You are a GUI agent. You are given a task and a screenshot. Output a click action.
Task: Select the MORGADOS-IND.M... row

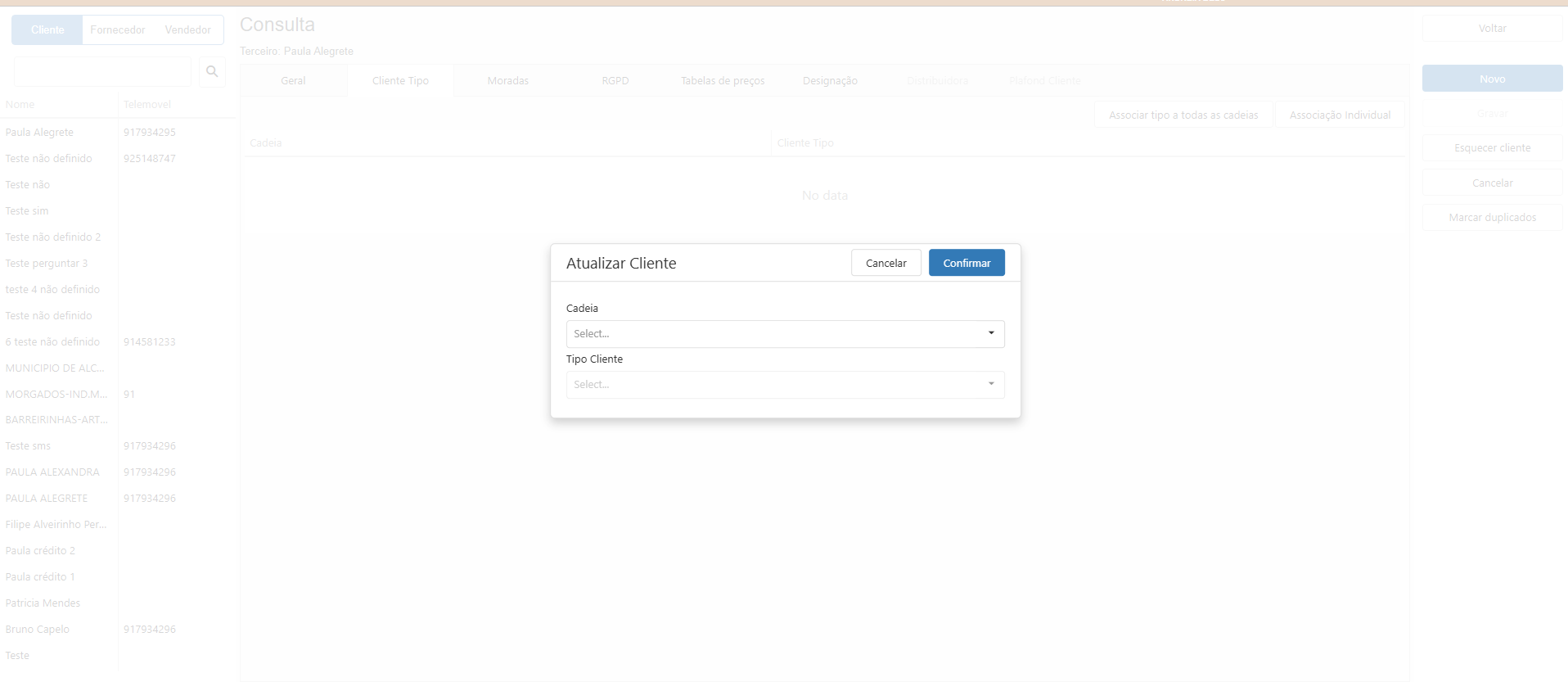coord(118,395)
